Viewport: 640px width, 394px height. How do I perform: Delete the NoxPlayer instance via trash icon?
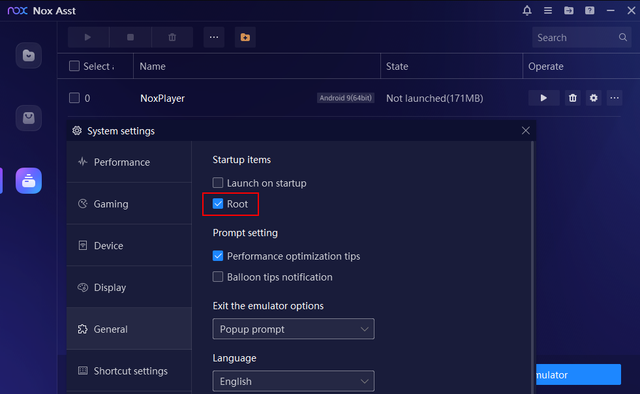(x=573, y=98)
